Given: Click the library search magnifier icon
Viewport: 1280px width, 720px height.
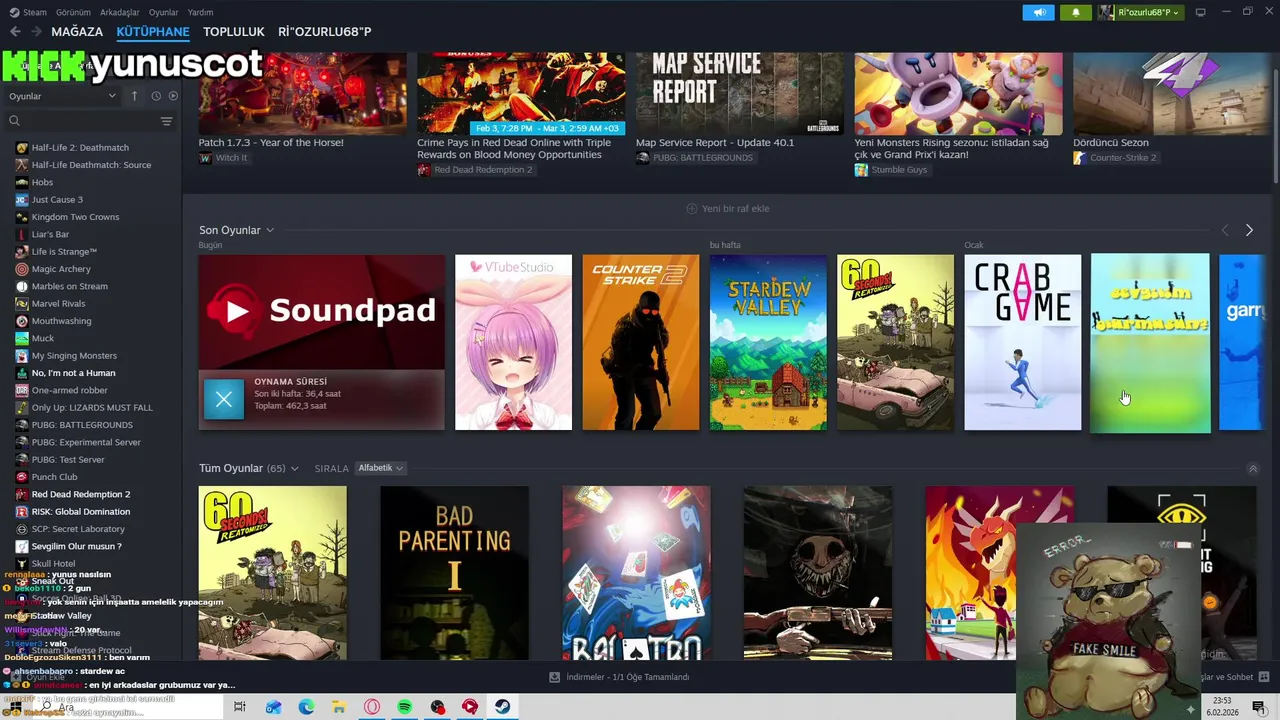Looking at the screenshot, I should [14, 121].
